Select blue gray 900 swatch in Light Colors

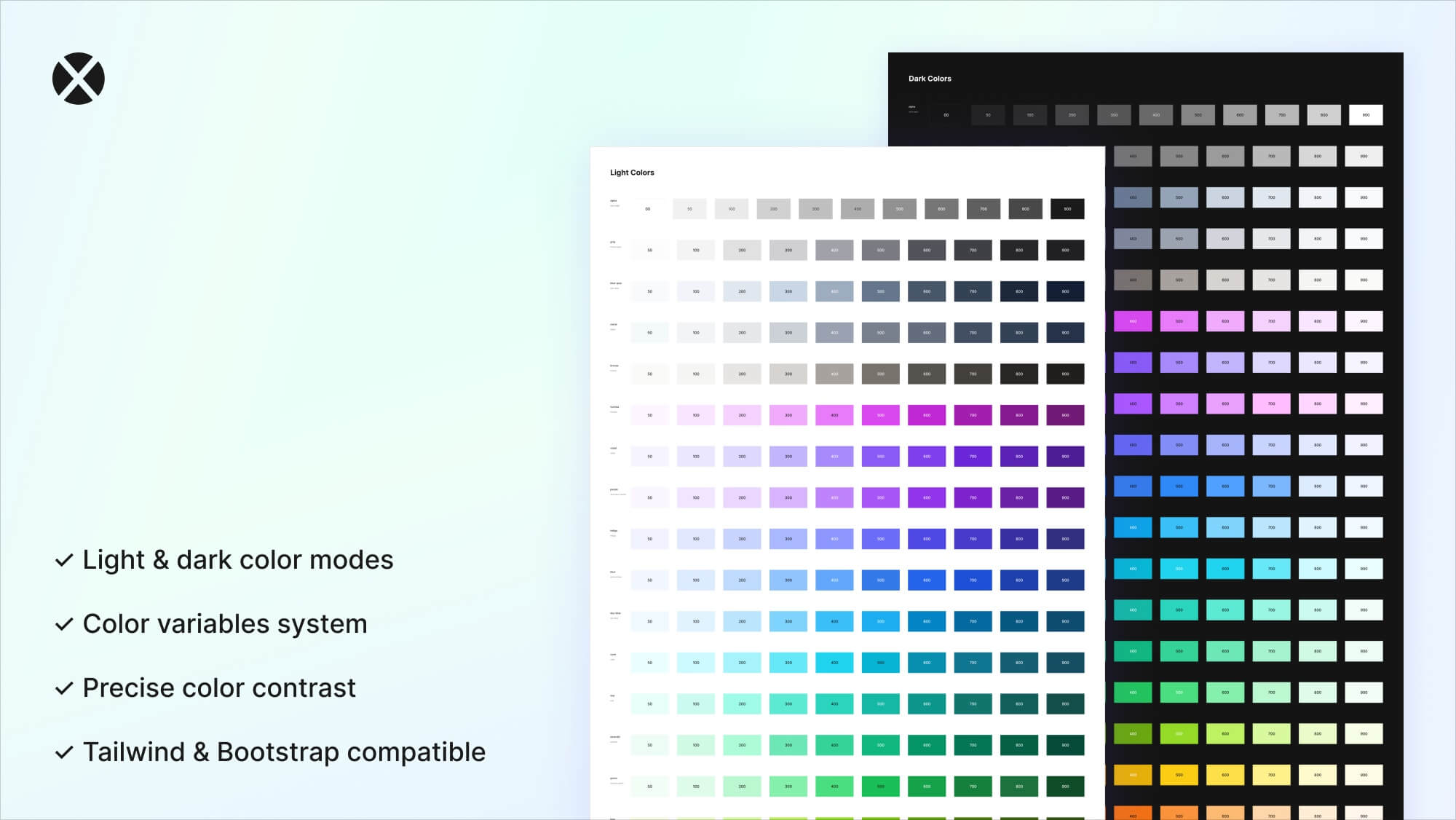1065,291
